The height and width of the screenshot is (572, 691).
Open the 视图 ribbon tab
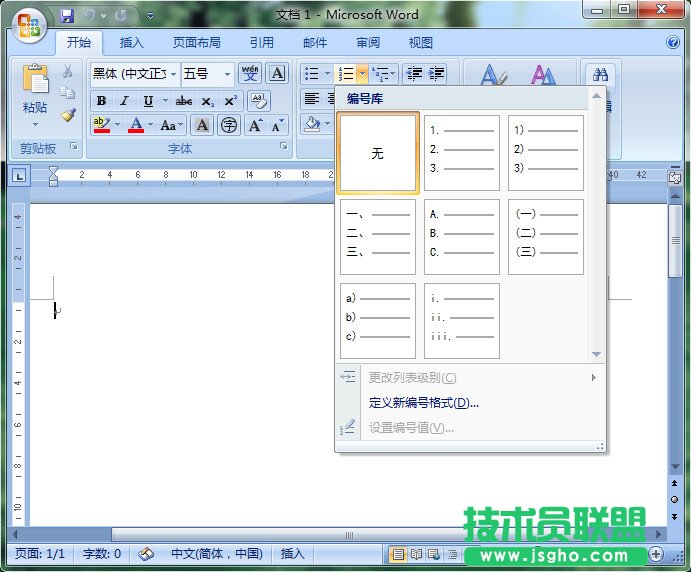tap(421, 43)
